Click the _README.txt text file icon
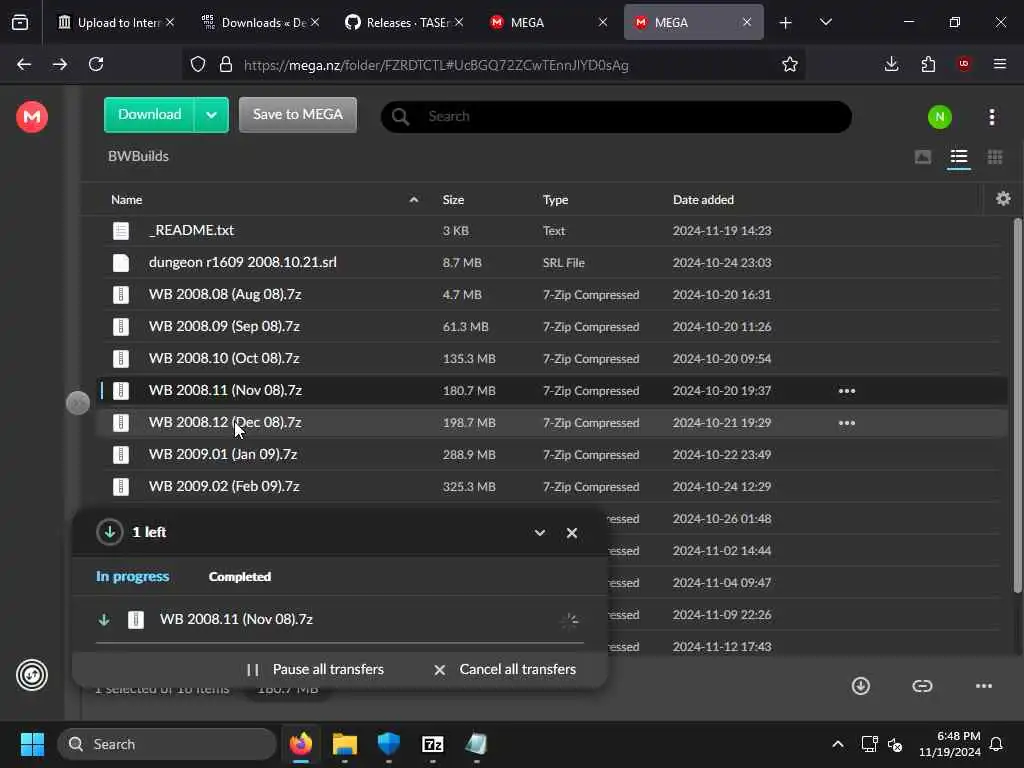This screenshot has height=768, width=1024. [x=121, y=231]
